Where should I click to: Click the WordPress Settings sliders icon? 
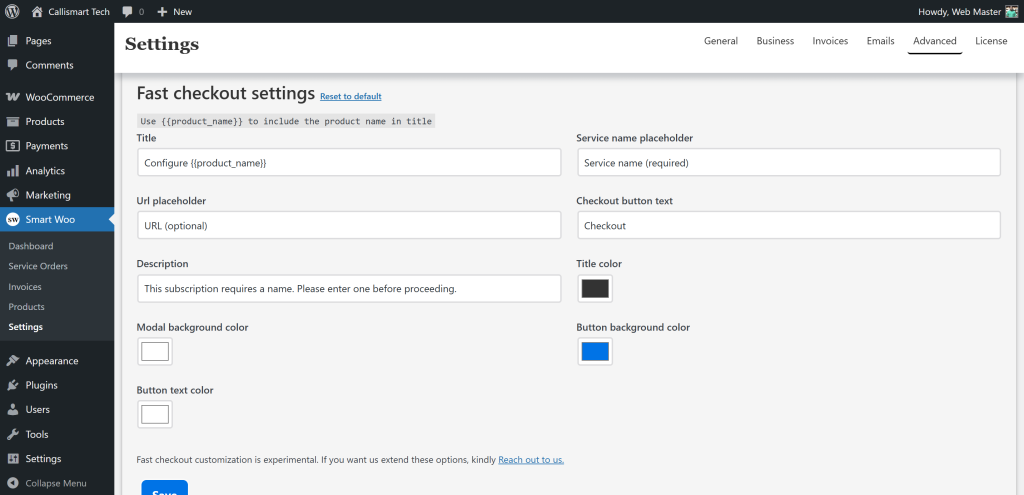click(12, 458)
